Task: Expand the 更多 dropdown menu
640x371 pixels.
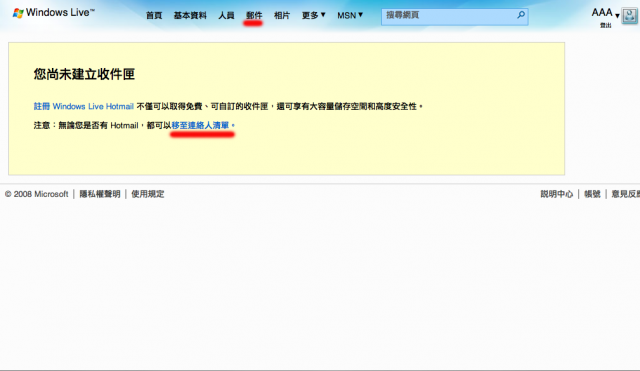Action: click(x=313, y=16)
